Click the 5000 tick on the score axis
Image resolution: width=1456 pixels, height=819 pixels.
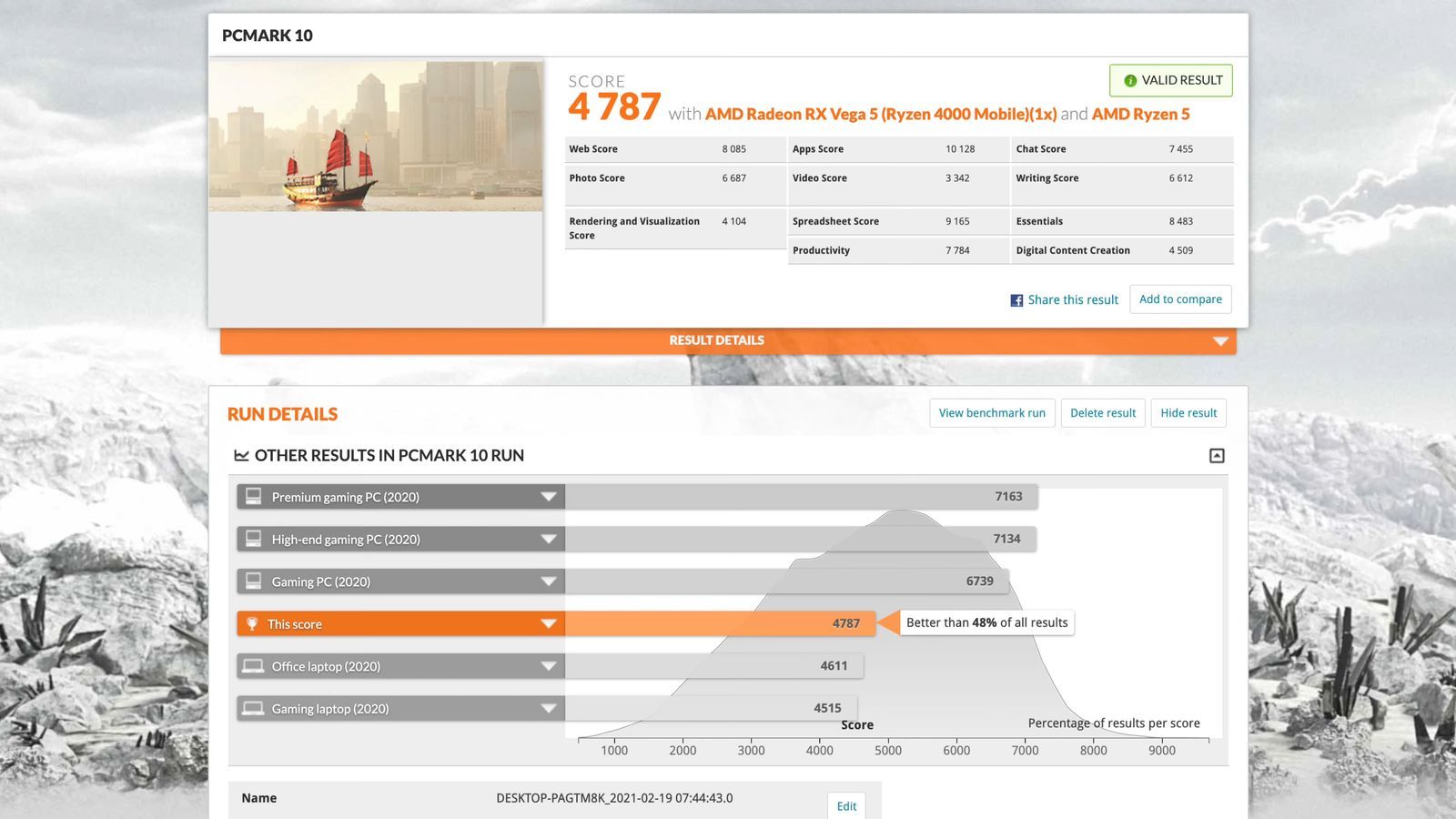(888, 750)
